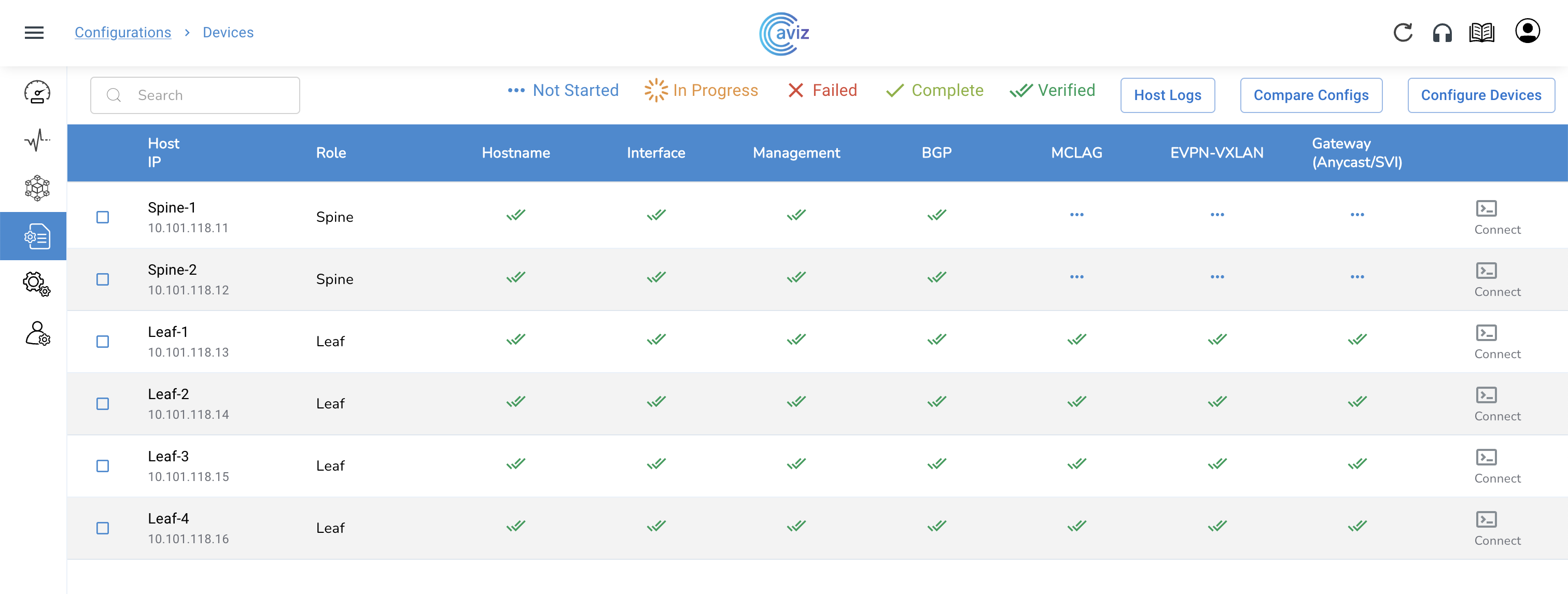Open the activity pulse sidebar icon
Image resolution: width=1568 pixels, height=594 pixels.
(36, 140)
